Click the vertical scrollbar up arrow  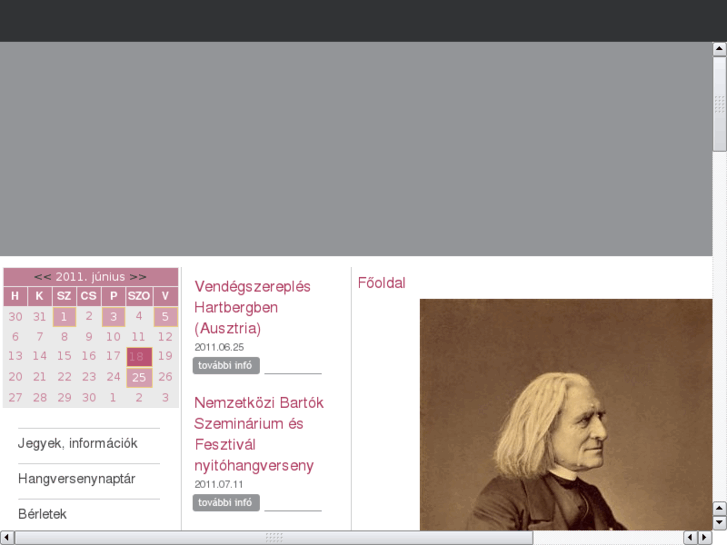coord(719,48)
